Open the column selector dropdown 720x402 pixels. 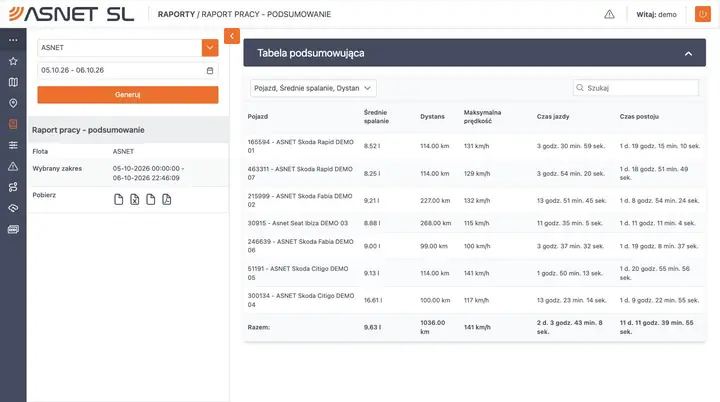pyautogui.click(x=313, y=88)
